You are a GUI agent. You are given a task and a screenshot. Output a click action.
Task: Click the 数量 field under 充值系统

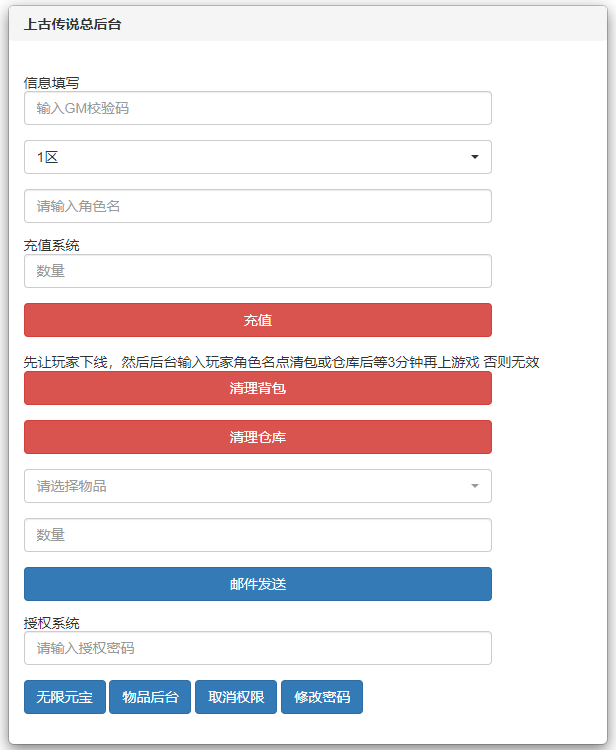258,271
